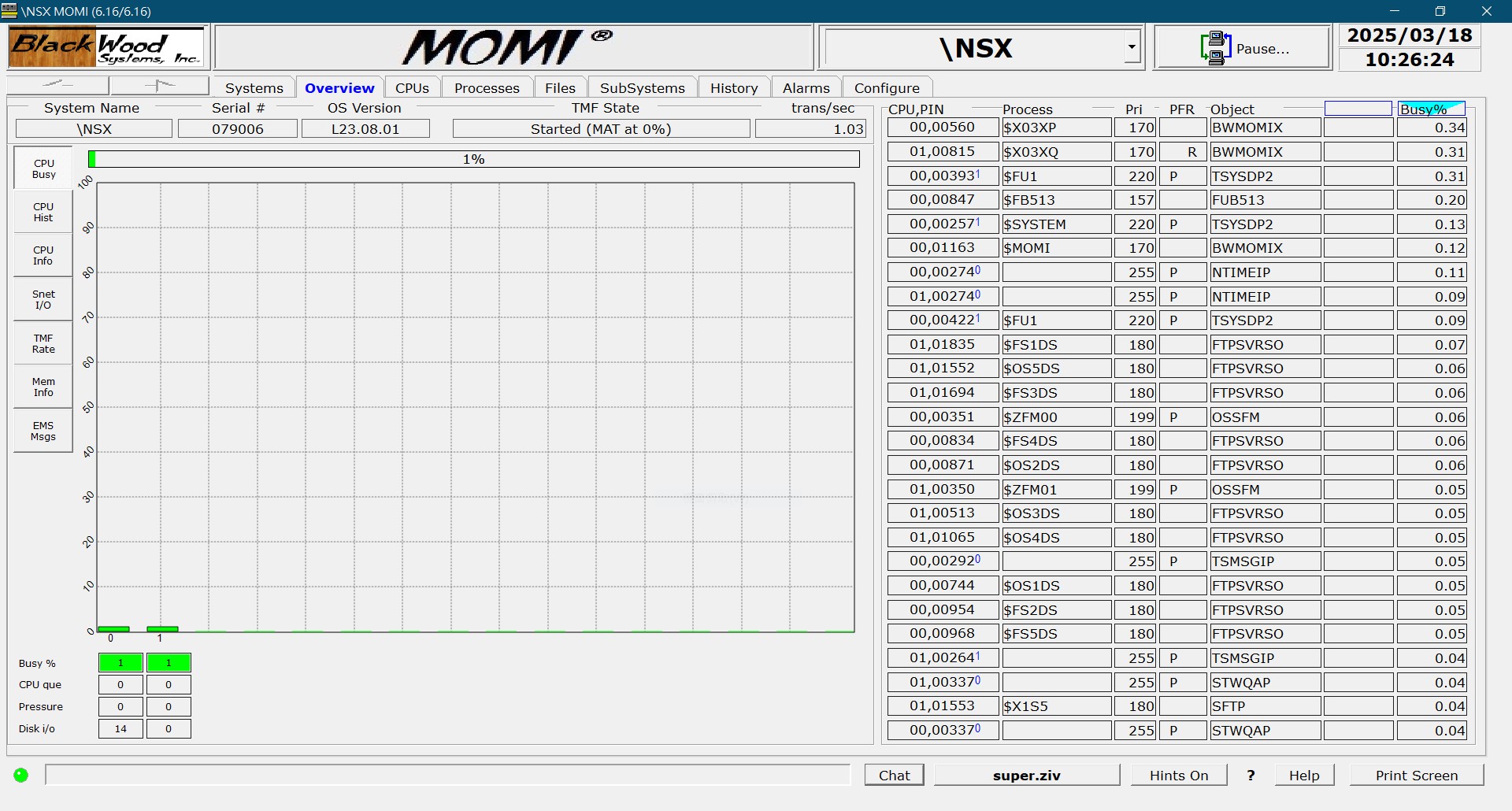
Task: Sort by the PFR column header
Action: click(1181, 109)
